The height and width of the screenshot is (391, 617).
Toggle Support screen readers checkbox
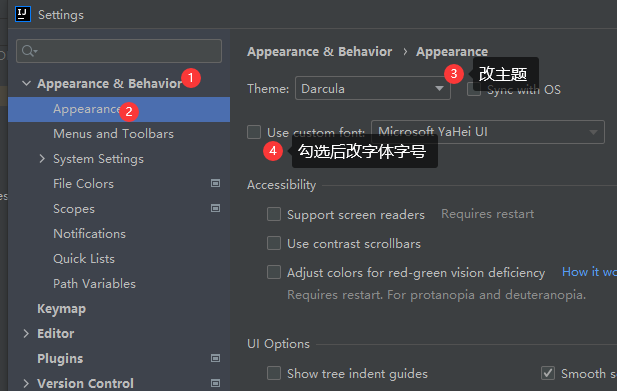pyautogui.click(x=274, y=214)
